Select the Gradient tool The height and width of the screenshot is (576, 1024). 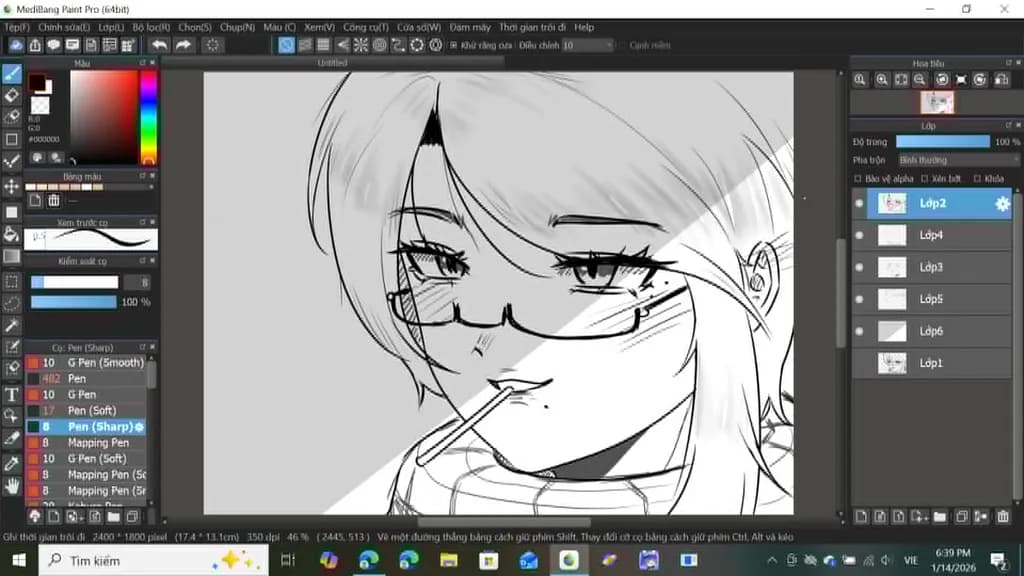(x=12, y=256)
